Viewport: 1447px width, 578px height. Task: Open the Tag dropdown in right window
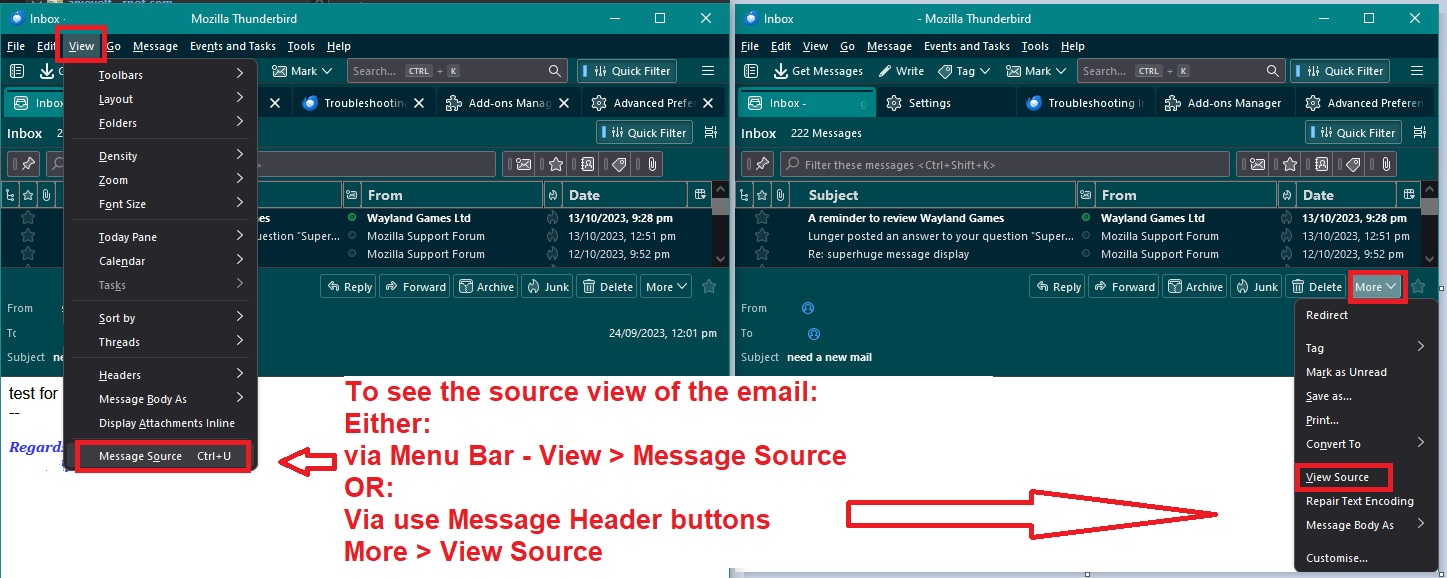point(964,71)
